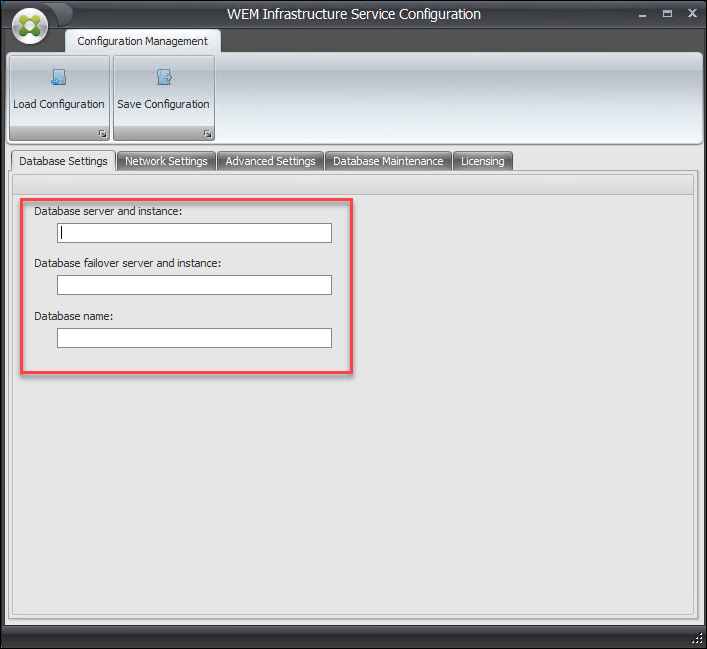Viewport: 707px width, 649px height.
Task: Click the Load Configuration icon
Action: pyautogui.click(x=59, y=77)
